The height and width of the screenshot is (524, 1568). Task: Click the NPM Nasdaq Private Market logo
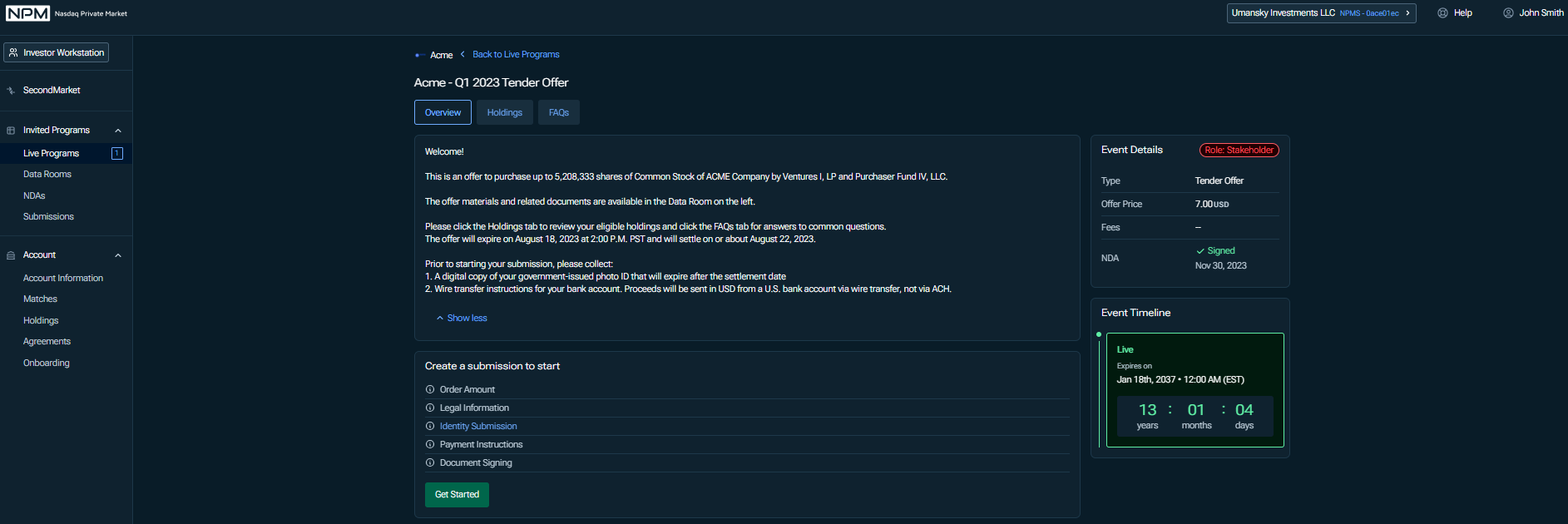(67, 13)
